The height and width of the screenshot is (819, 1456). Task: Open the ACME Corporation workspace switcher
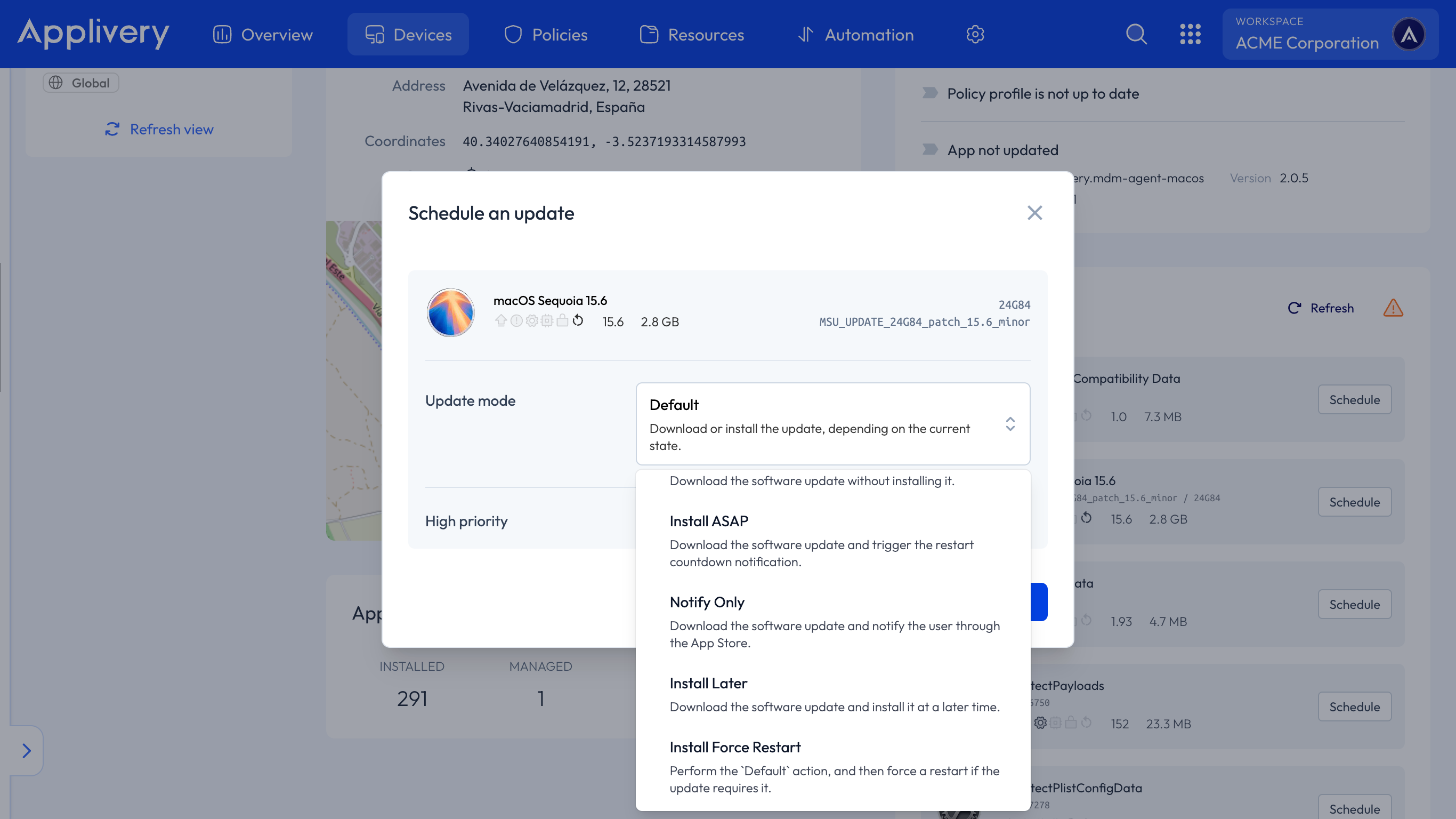pos(1331,35)
